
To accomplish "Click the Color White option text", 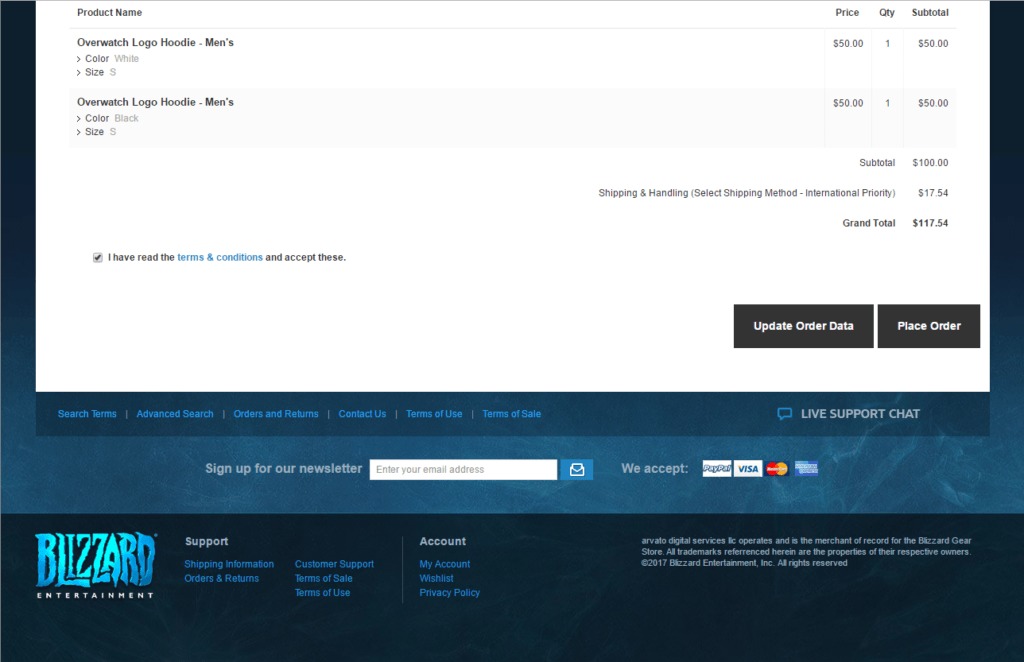I will point(112,59).
